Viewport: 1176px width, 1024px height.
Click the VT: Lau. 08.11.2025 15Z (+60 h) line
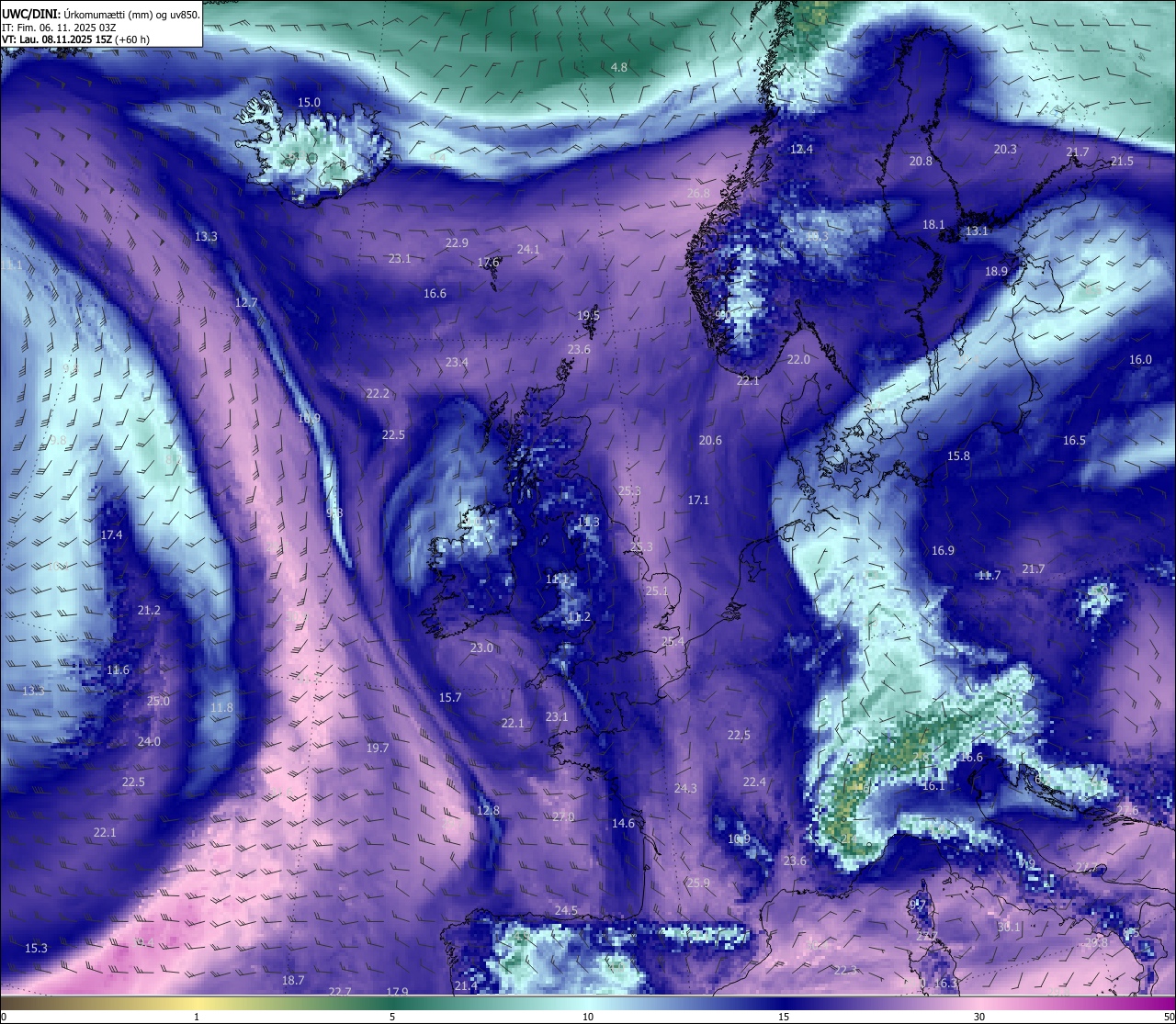tap(75, 39)
